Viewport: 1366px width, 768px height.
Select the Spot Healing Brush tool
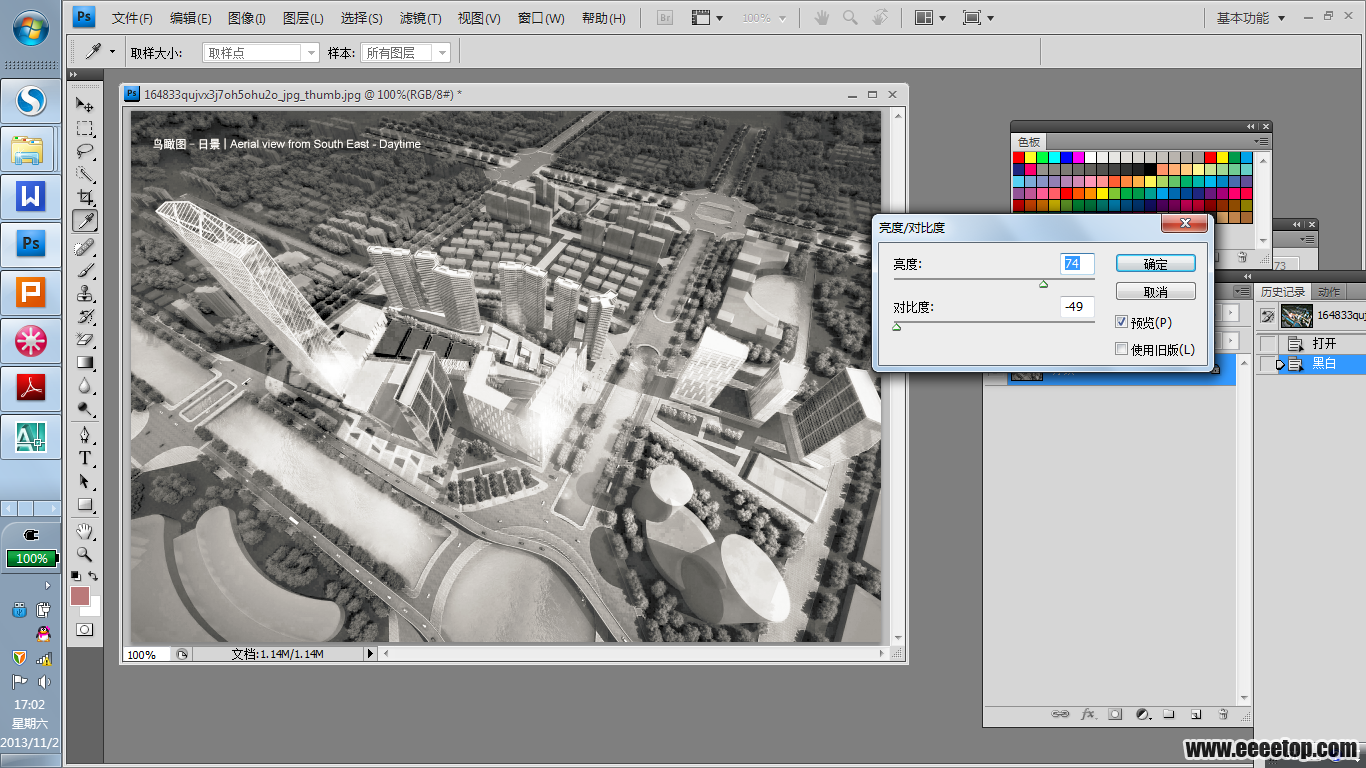[x=85, y=247]
